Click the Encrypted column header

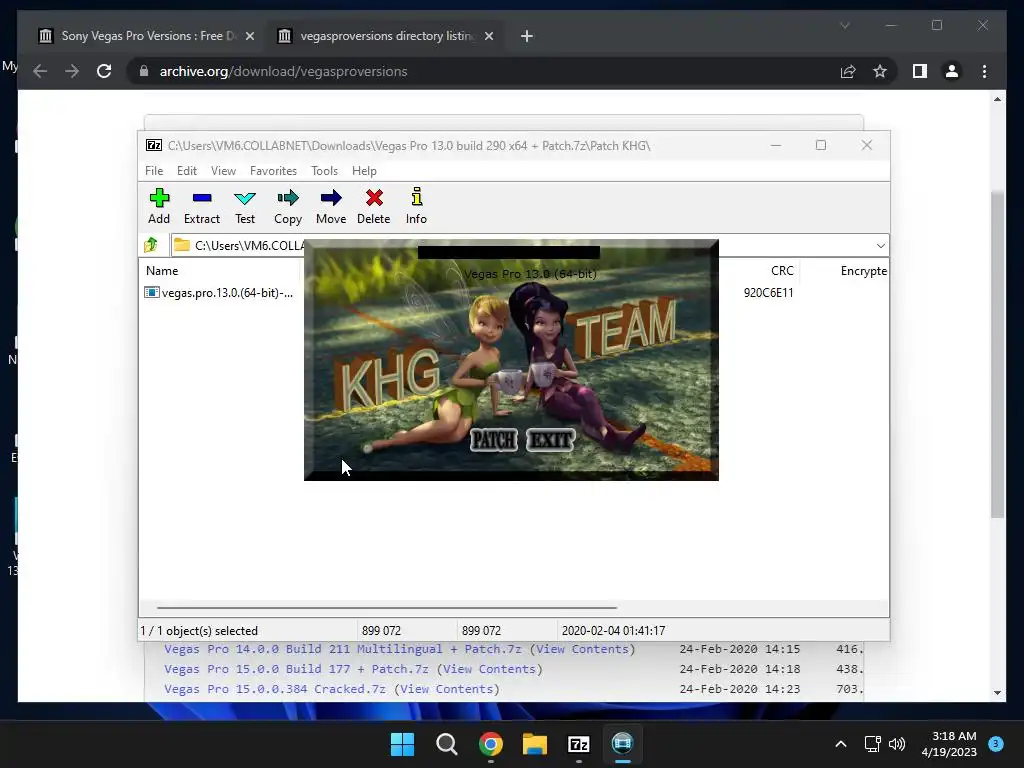coord(863,270)
